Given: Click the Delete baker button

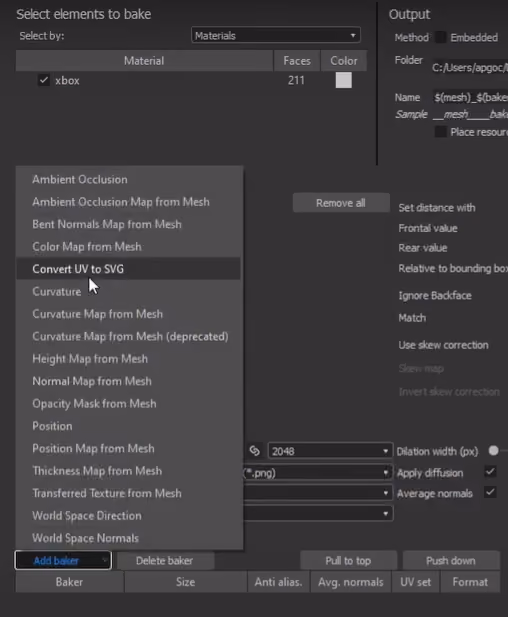Looking at the screenshot, I should pos(165,560).
